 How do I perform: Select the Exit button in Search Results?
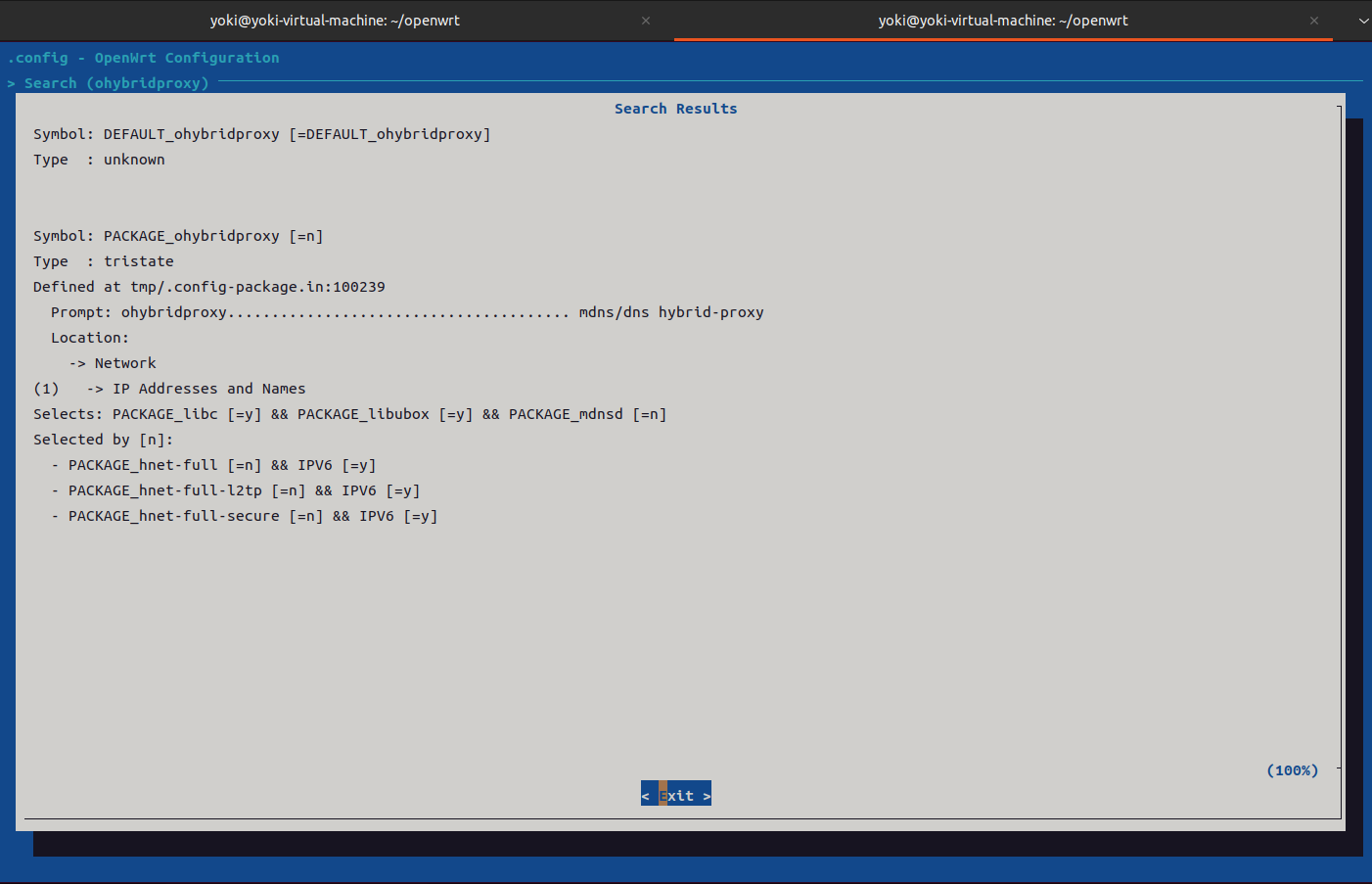coord(675,794)
